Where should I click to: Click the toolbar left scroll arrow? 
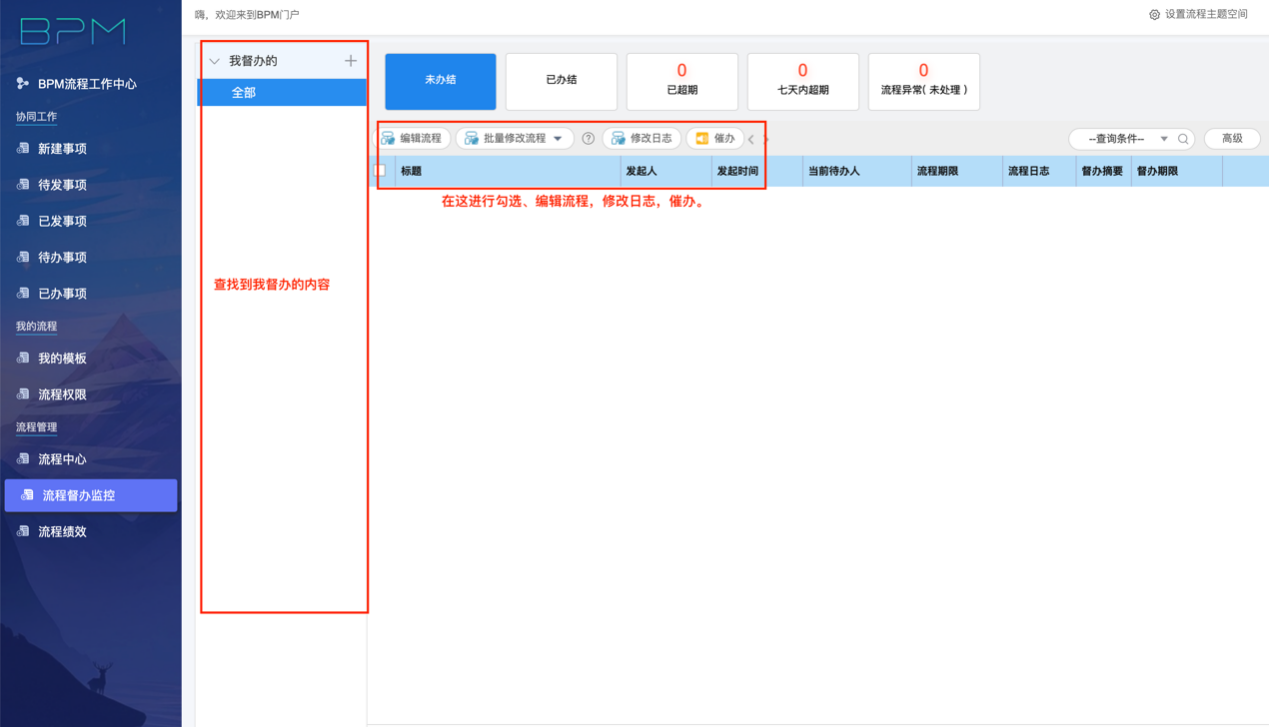pos(751,139)
